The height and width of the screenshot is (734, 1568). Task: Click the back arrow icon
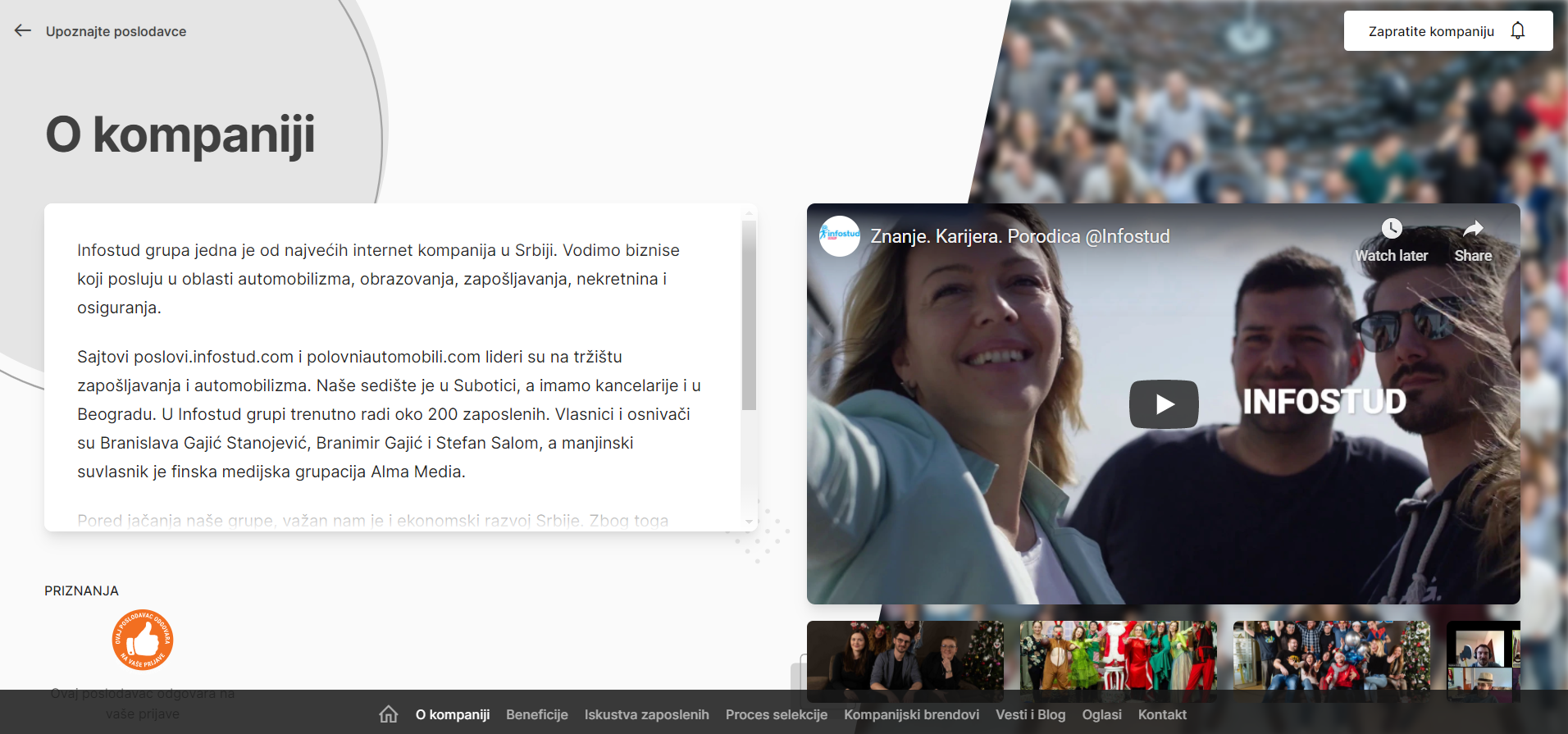23,30
